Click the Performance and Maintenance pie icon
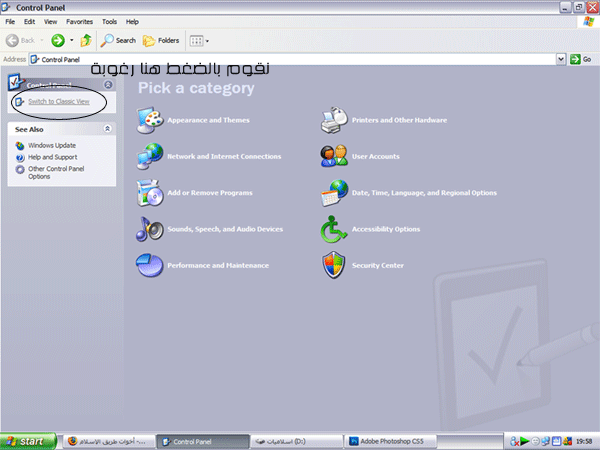The width and height of the screenshot is (600, 450). point(150,265)
